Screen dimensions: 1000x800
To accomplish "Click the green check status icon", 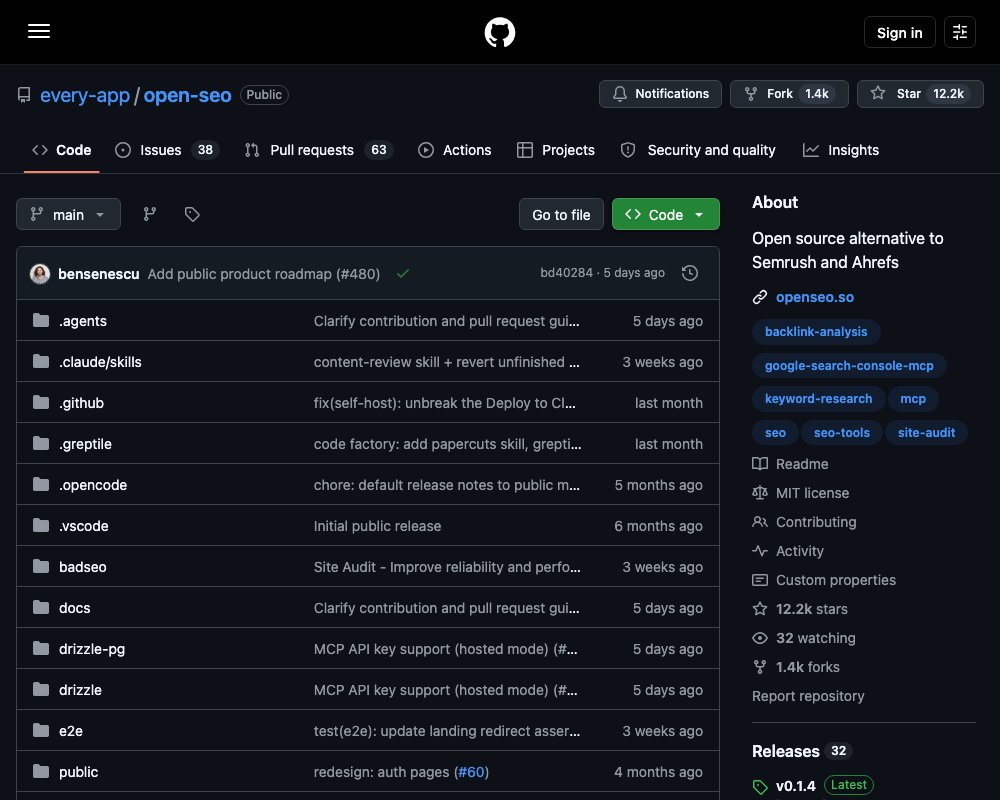I will click(402, 274).
